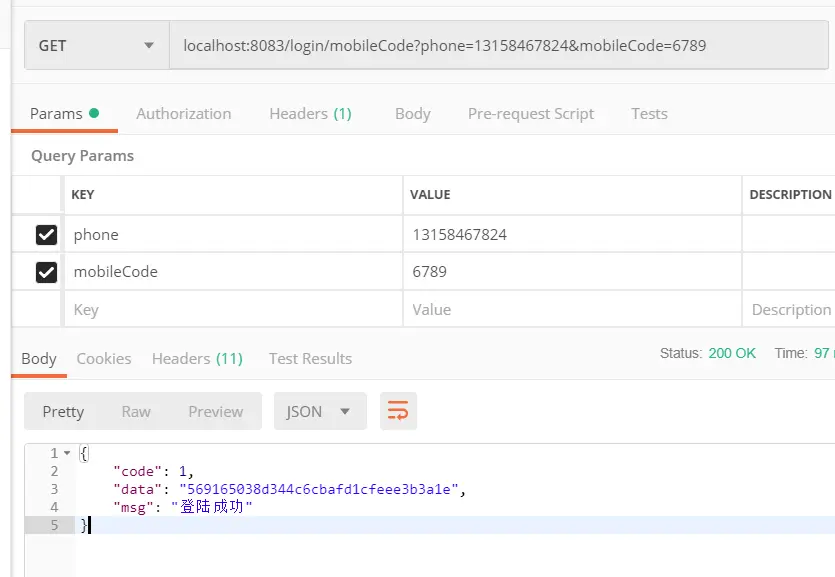Select the Raw view button
835x577 pixels.
tap(136, 411)
